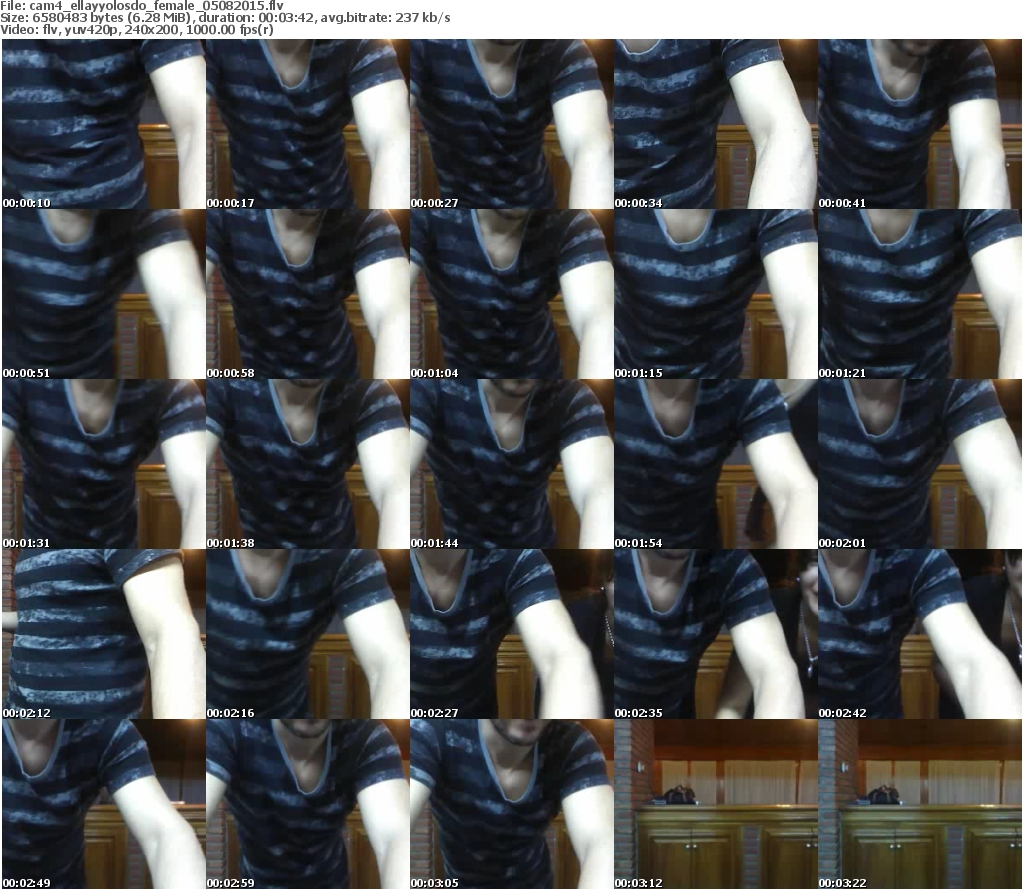This screenshot has width=1024, height=889.
Task: View the frame stamped 00:02:49
Action: (x=104, y=804)
